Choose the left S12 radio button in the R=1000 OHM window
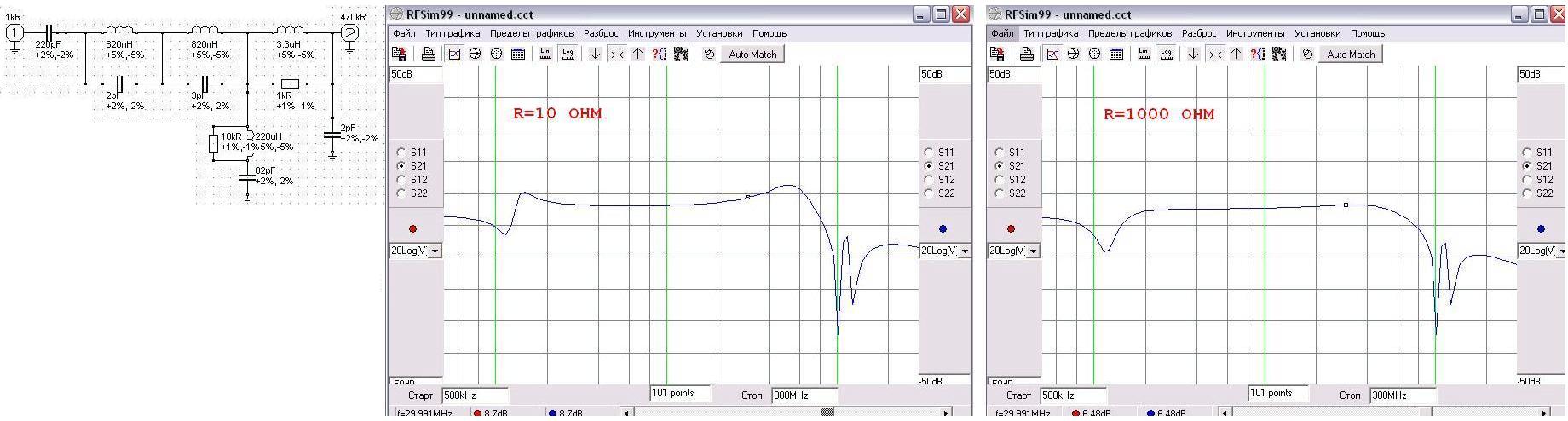 coord(1000,180)
